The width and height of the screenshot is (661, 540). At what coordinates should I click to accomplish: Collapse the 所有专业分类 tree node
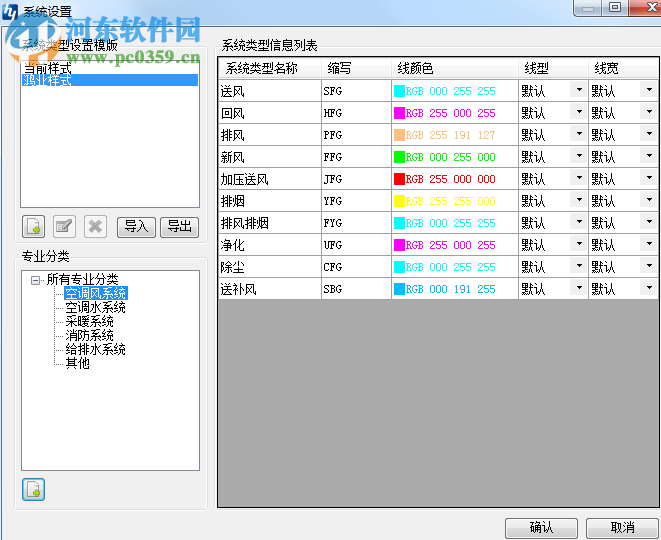pyautogui.click(x=36, y=280)
